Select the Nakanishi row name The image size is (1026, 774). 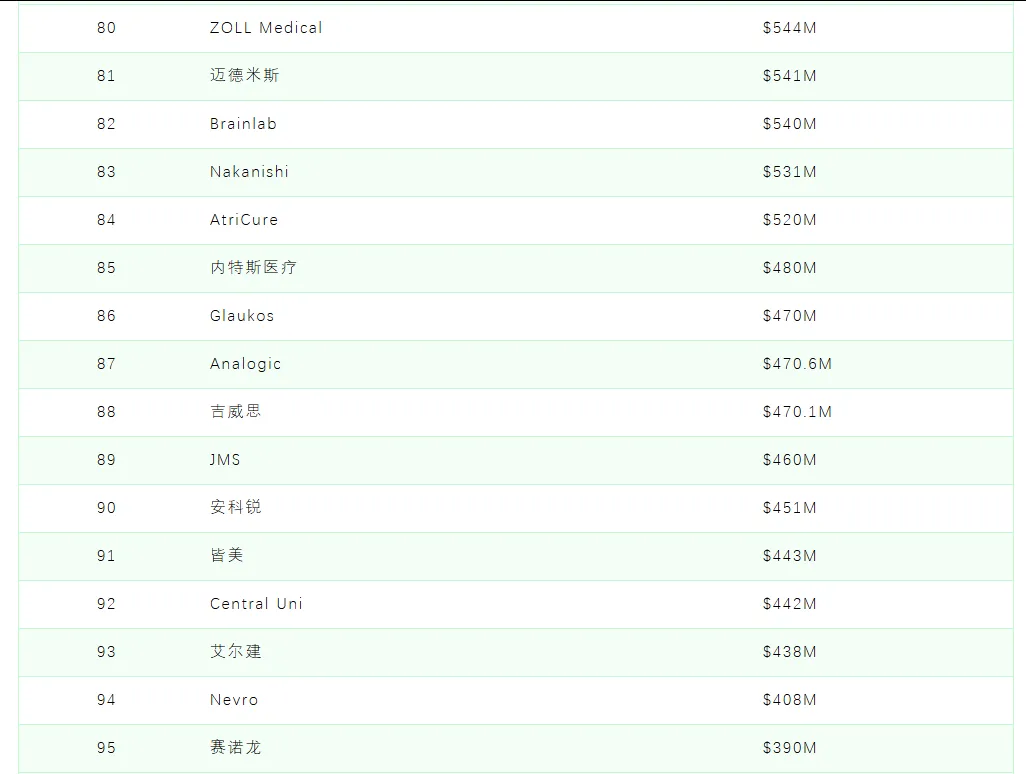coord(249,172)
